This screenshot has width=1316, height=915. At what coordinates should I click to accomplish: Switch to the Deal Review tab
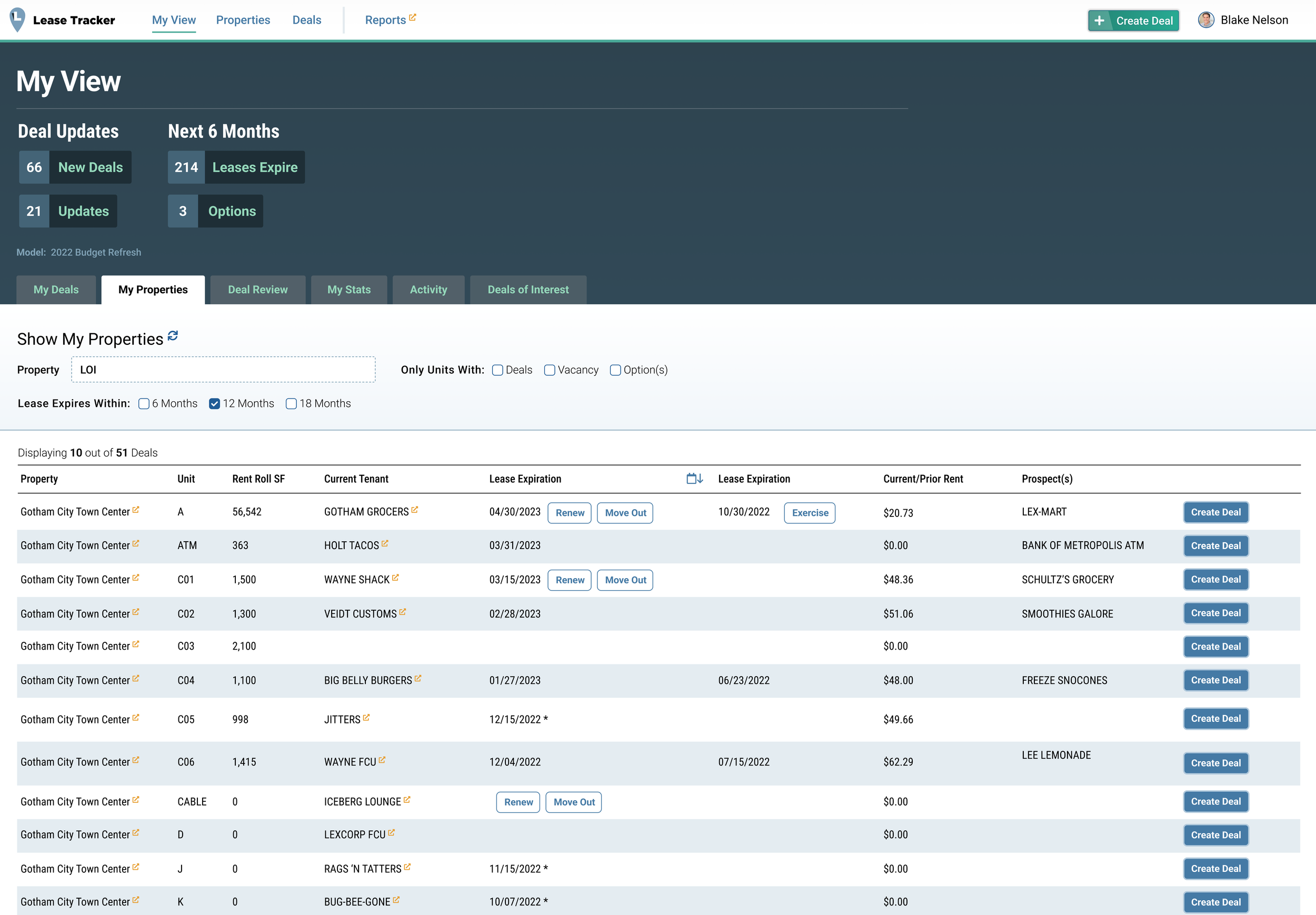tap(257, 290)
